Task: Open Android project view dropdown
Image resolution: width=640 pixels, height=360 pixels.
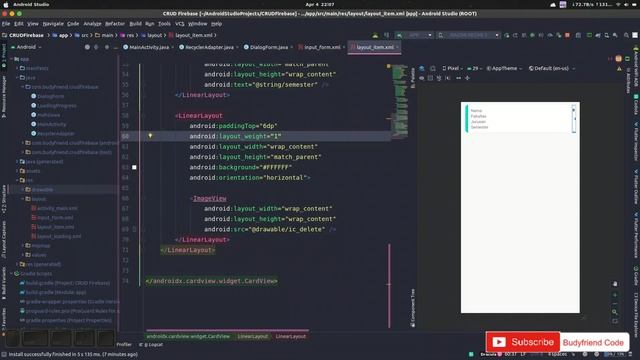Action: click(x=26, y=47)
